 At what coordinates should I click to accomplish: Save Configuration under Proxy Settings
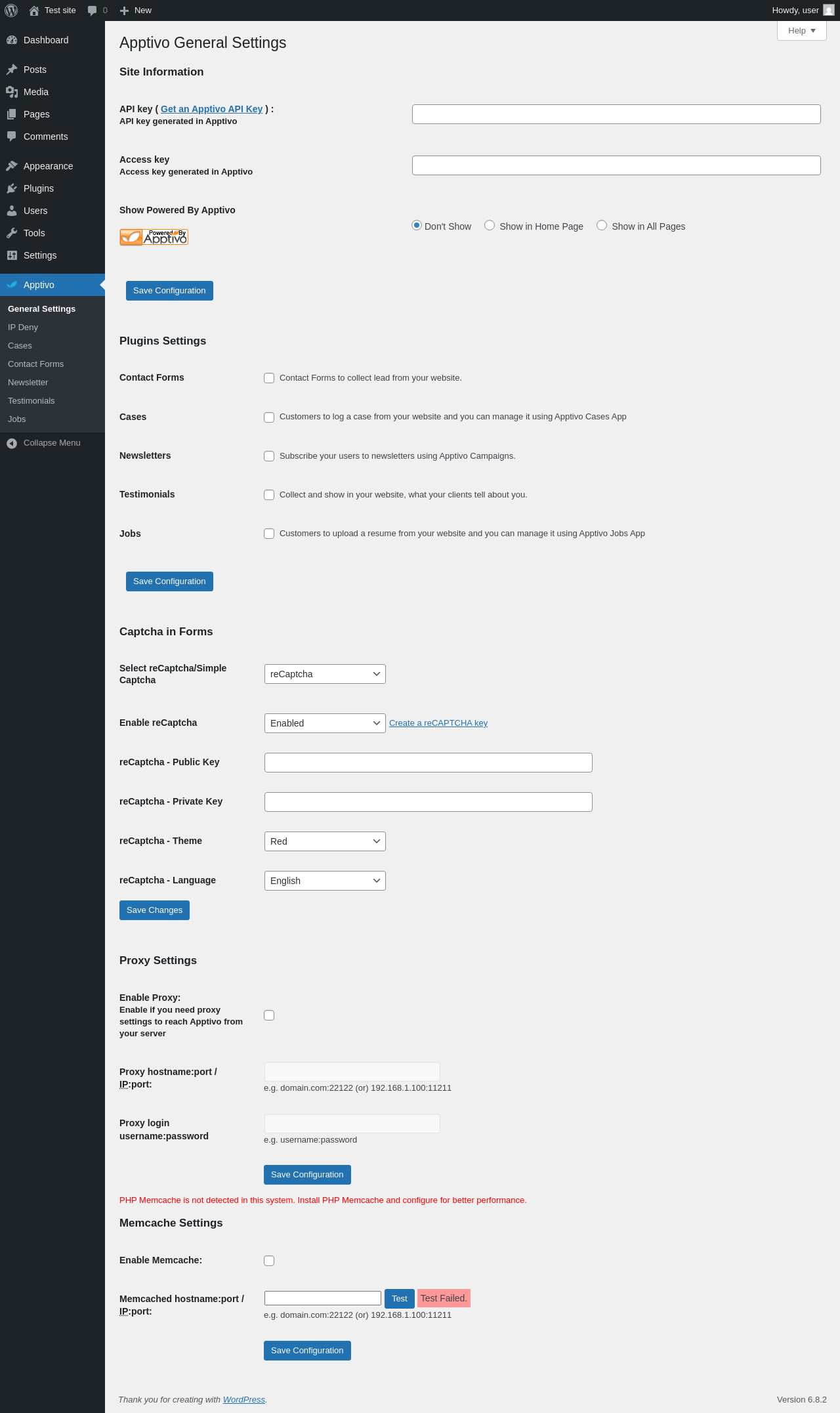(x=307, y=1175)
